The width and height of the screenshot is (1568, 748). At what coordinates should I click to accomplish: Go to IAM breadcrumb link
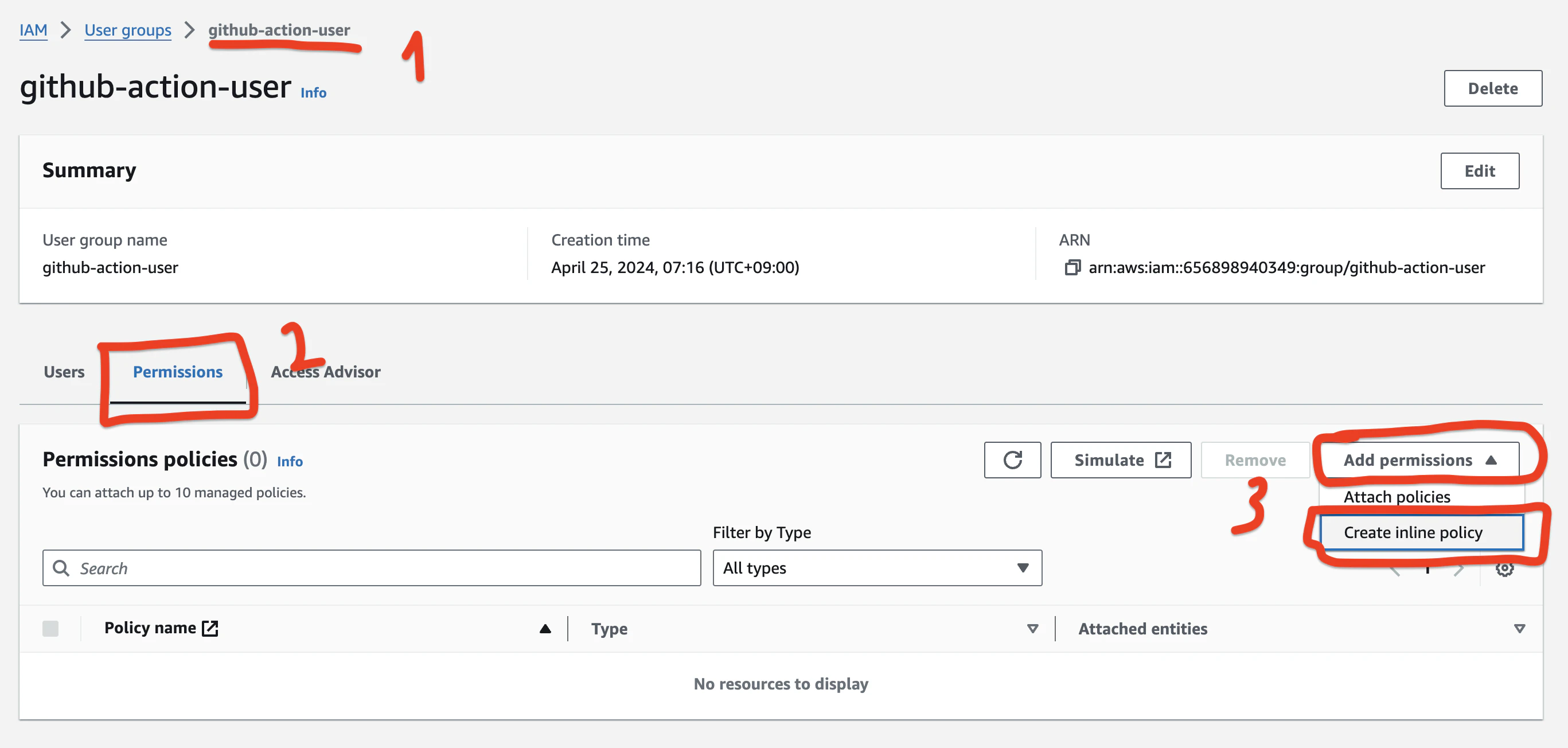click(33, 30)
